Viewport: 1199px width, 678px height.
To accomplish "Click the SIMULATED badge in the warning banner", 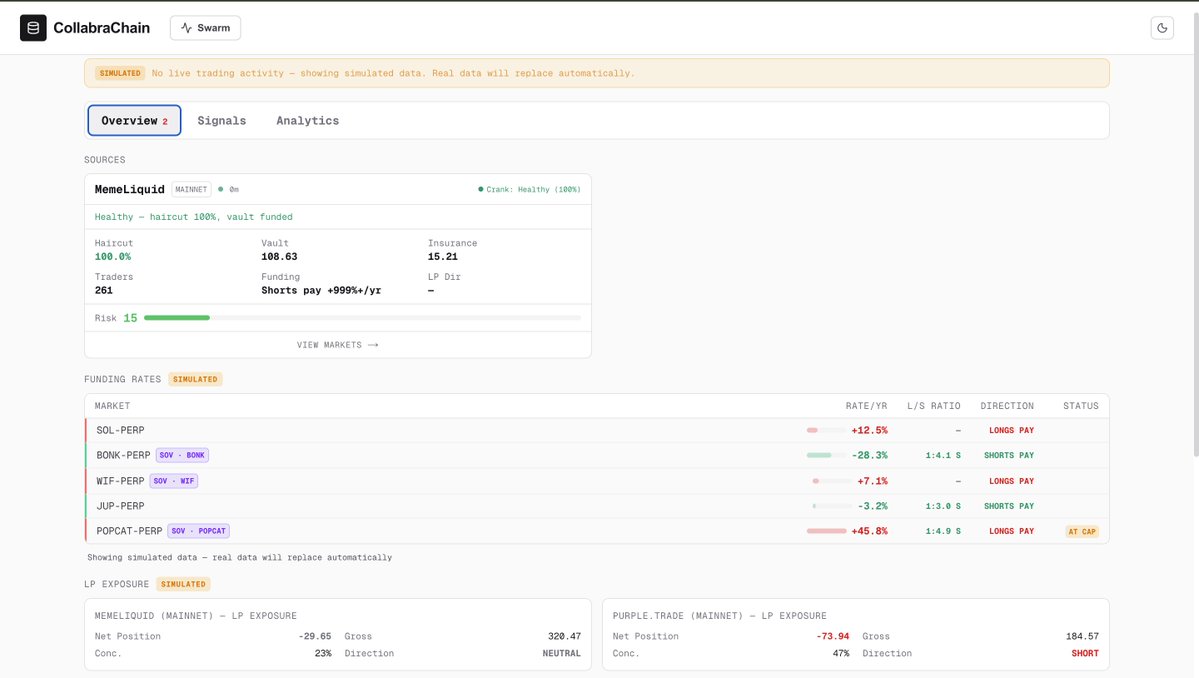I will tap(120, 72).
